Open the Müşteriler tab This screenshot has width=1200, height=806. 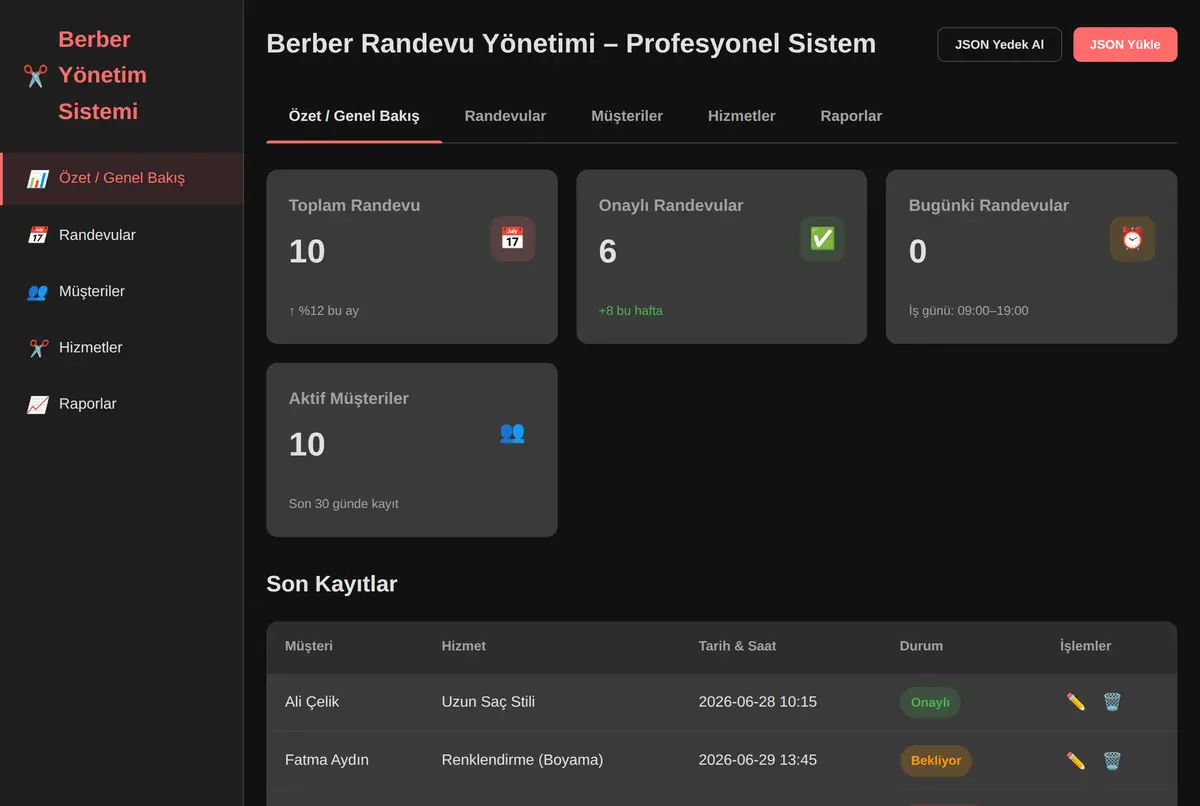click(x=627, y=116)
